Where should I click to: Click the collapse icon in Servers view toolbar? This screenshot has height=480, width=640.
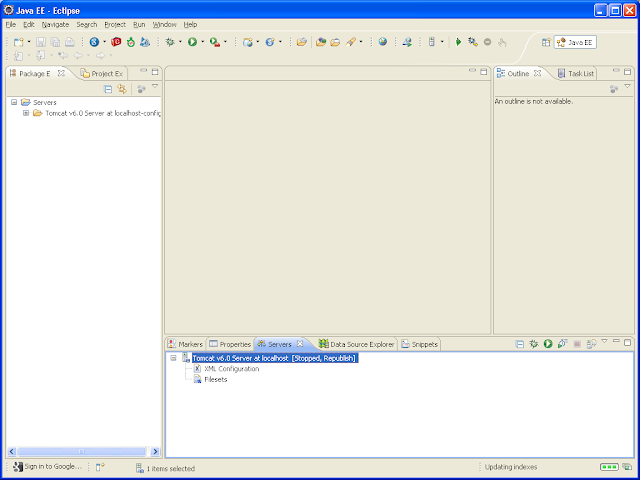coord(520,344)
